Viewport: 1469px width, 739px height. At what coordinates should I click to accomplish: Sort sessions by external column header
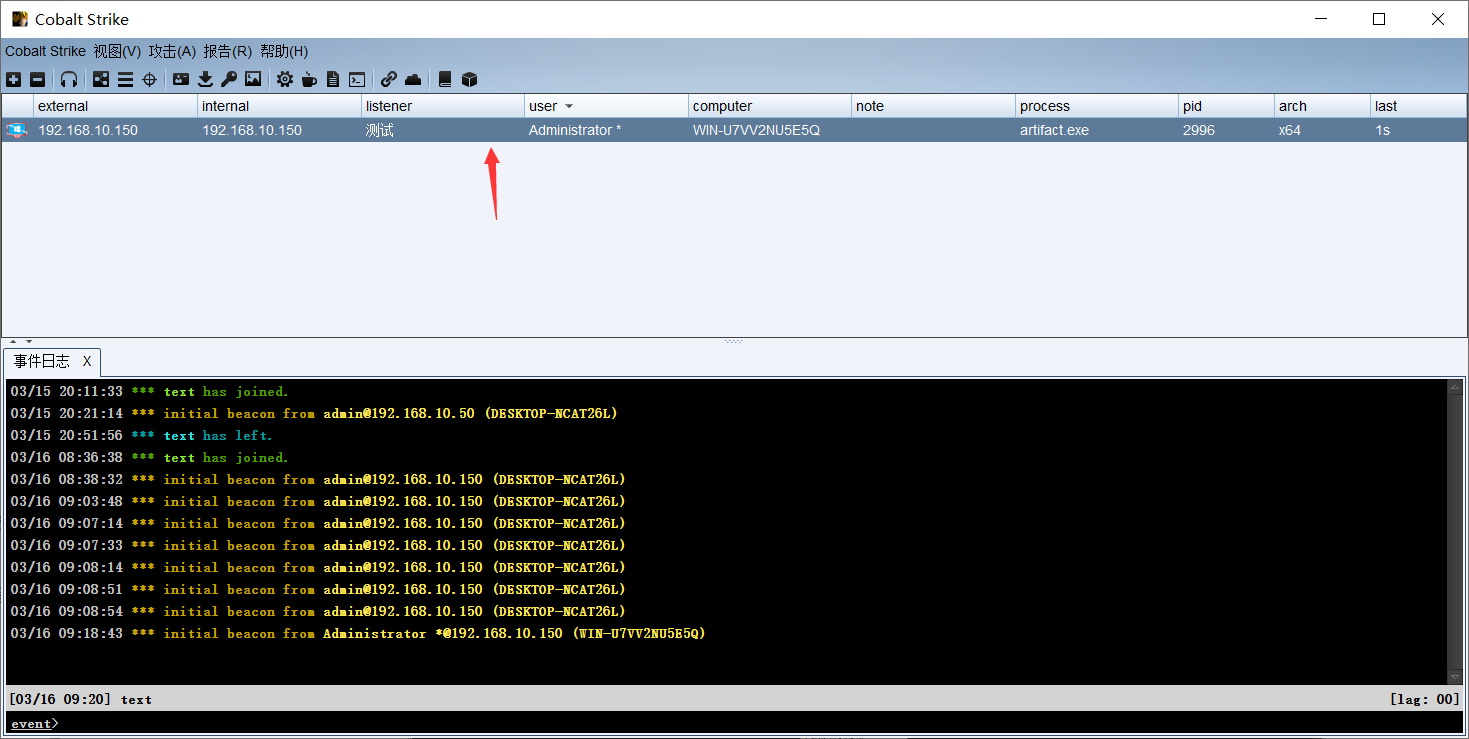(116, 106)
